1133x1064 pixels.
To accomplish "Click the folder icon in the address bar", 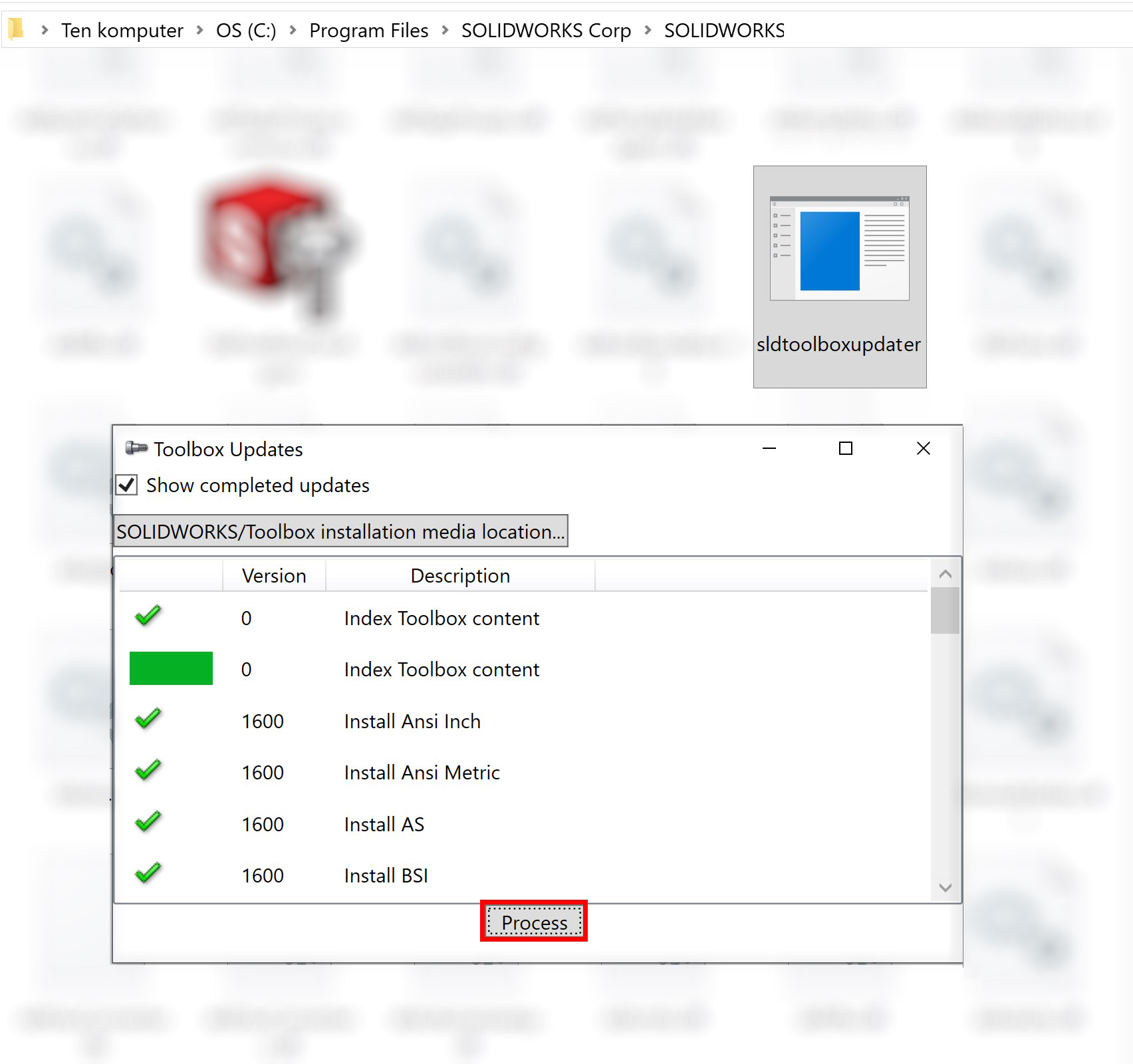I will point(16,29).
